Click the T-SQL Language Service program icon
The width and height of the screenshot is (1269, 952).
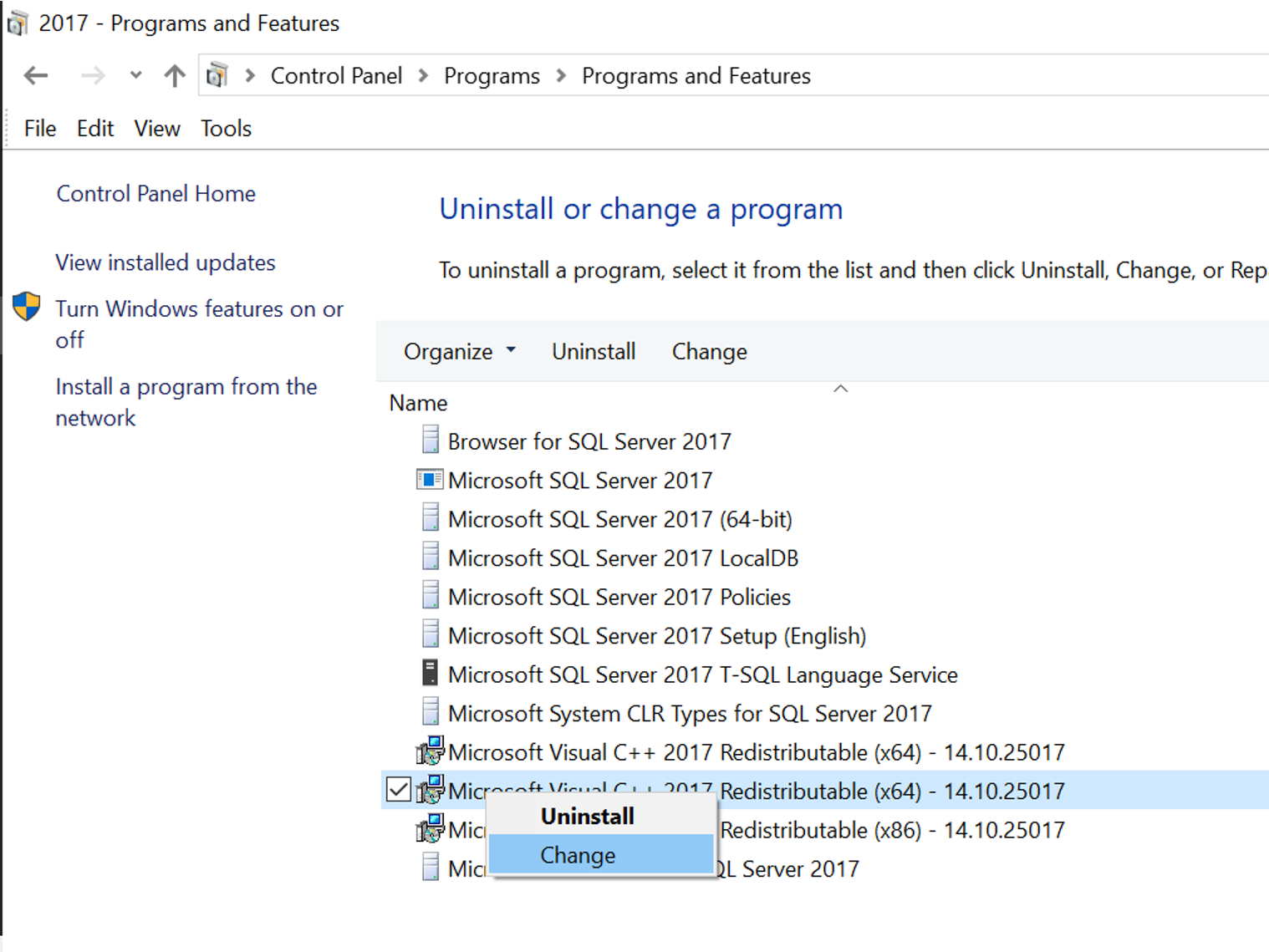(430, 674)
